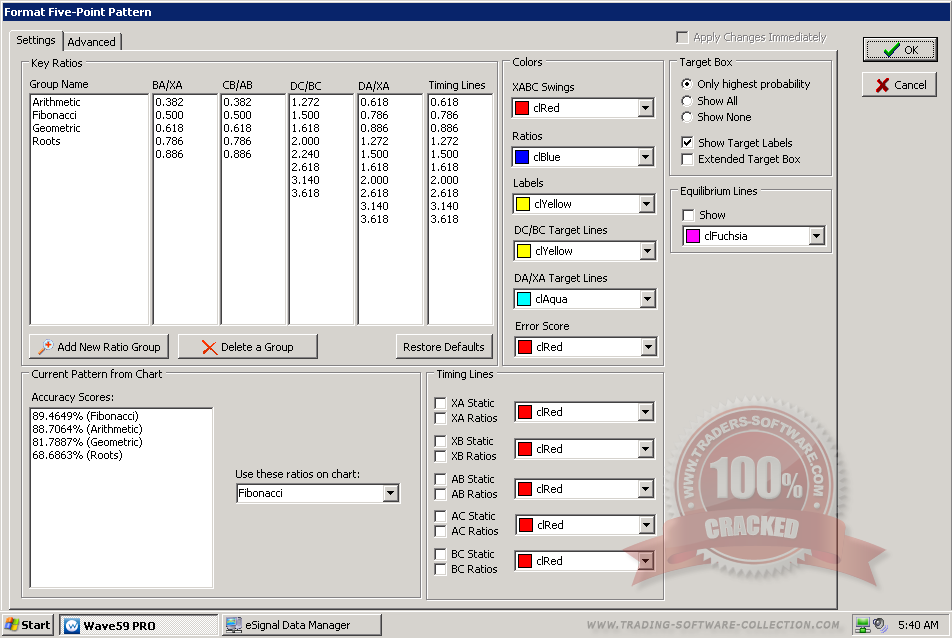
Task: Click the blue Ratios color swatch
Action: tap(522, 157)
